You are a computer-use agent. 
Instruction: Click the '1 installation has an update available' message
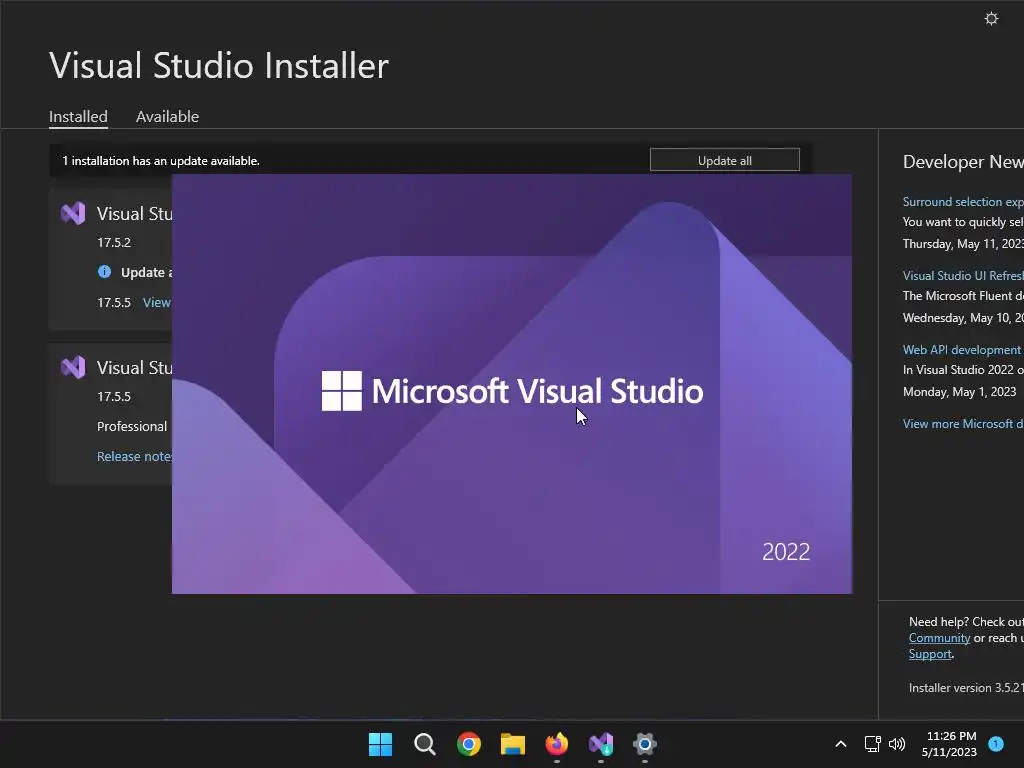click(161, 161)
